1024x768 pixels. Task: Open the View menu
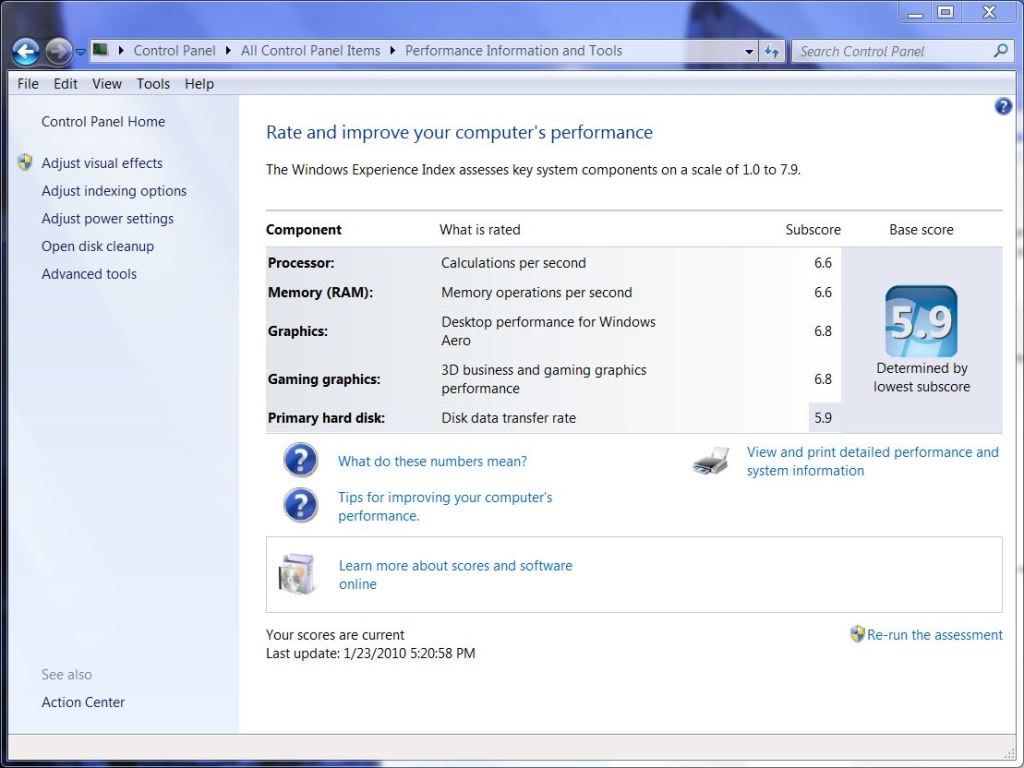pyautogui.click(x=106, y=84)
